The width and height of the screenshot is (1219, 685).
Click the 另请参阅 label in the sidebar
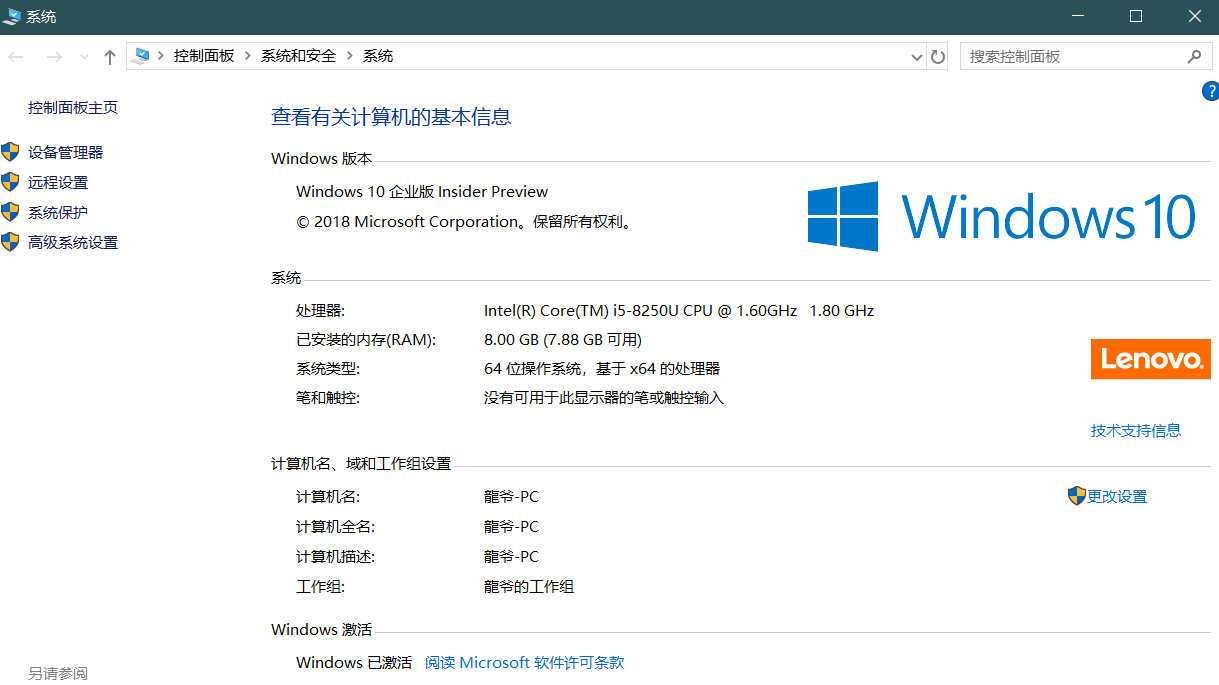point(58,673)
